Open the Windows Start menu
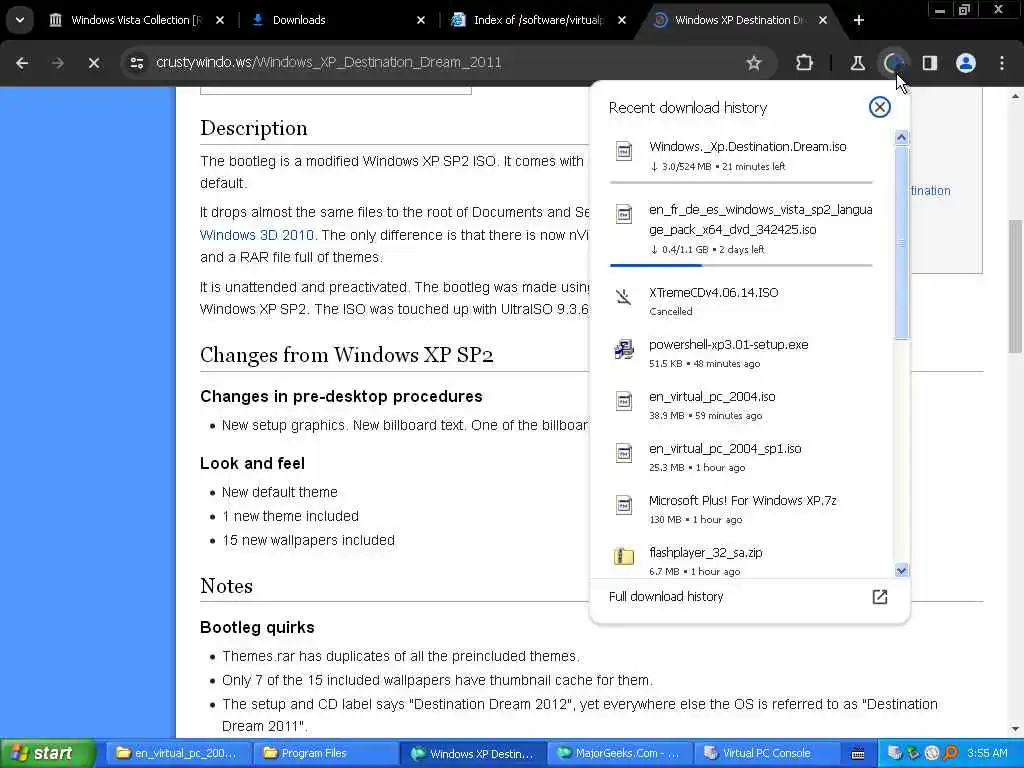The width and height of the screenshot is (1024, 768). click(x=47, y=754)
